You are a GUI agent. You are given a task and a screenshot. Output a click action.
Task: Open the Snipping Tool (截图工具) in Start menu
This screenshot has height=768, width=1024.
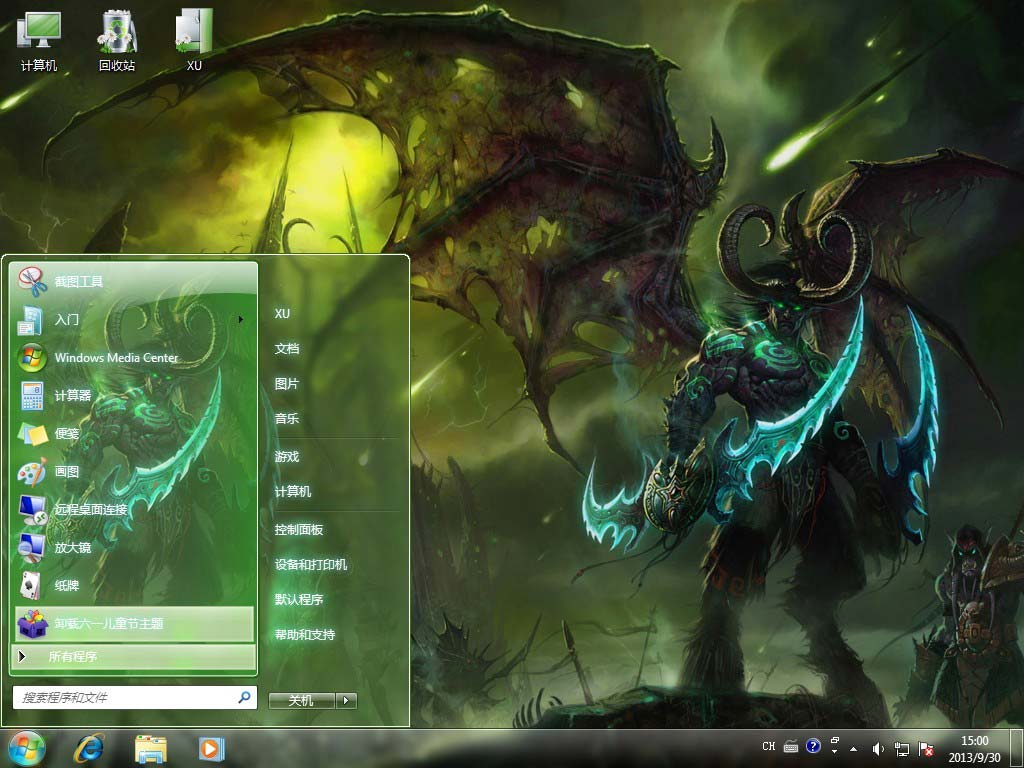coord(78,282)
